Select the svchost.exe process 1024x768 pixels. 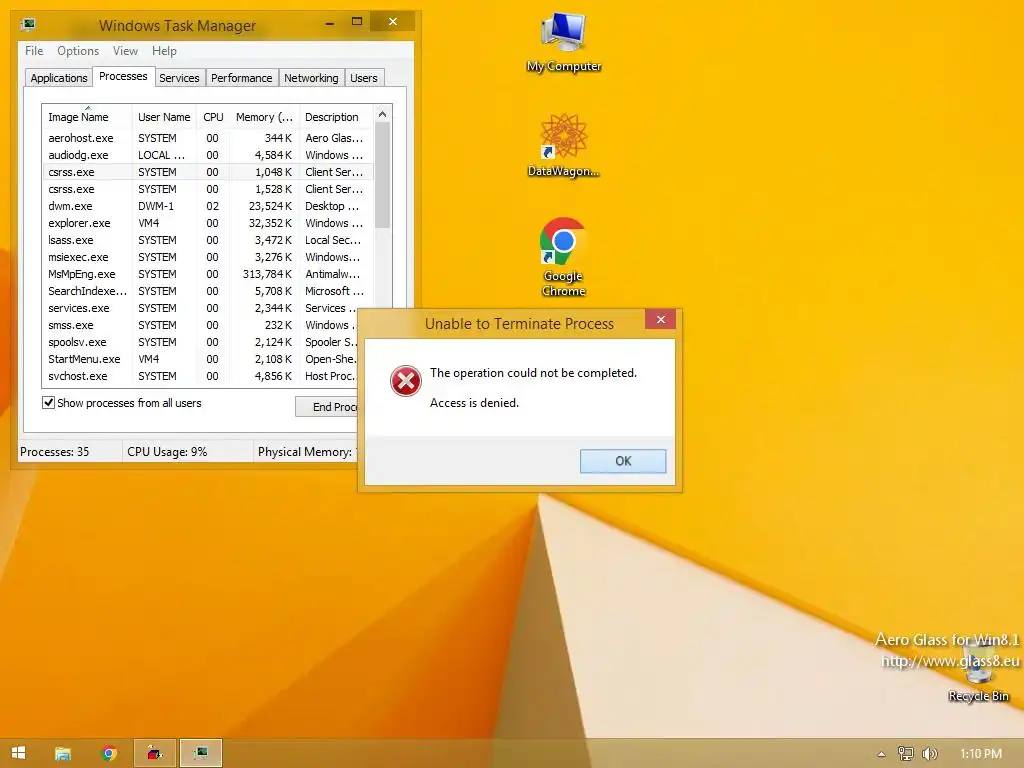coord(200,376)
